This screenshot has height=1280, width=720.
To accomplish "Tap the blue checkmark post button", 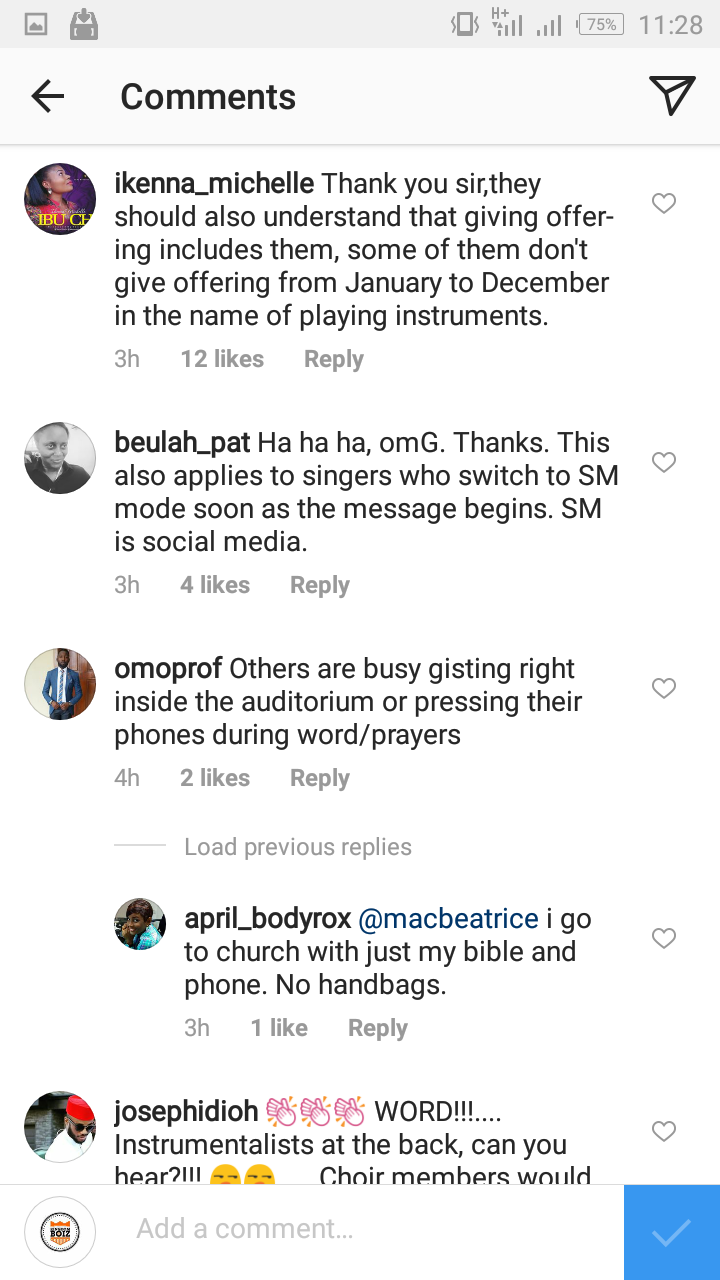I will coord(671,1232).
